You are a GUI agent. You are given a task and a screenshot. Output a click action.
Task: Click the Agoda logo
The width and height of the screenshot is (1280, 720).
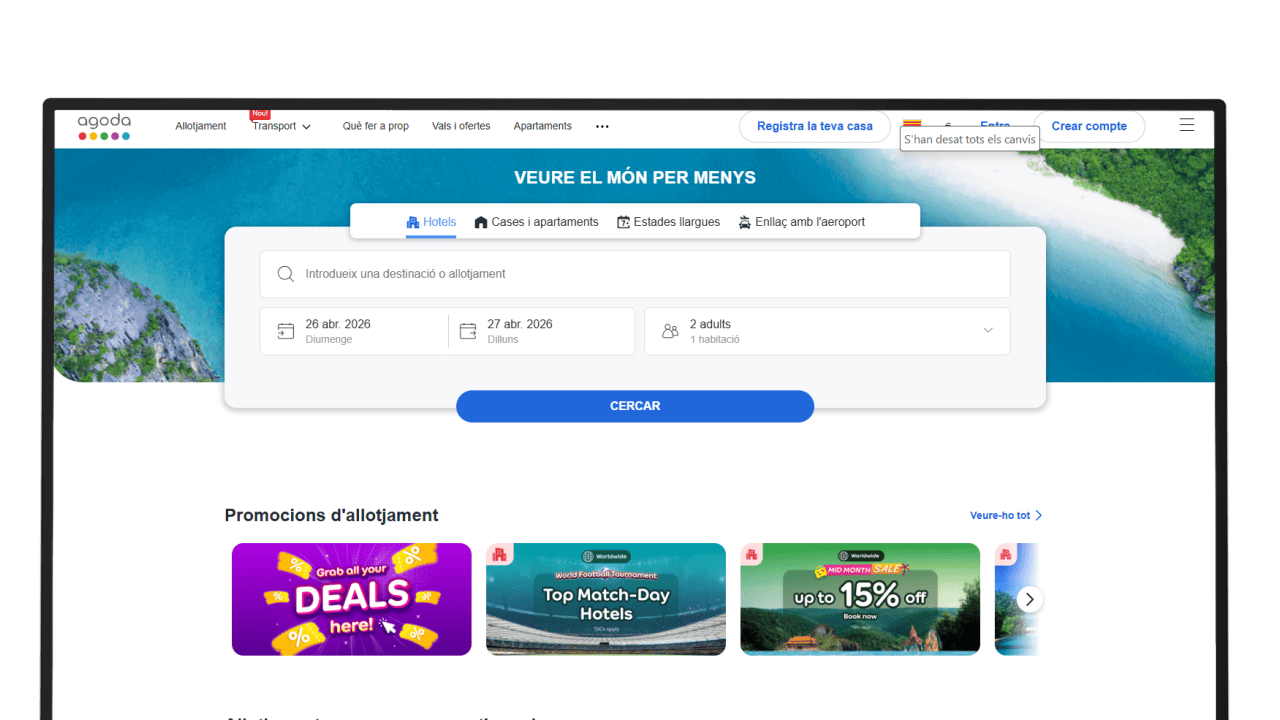tap(104, 127)
